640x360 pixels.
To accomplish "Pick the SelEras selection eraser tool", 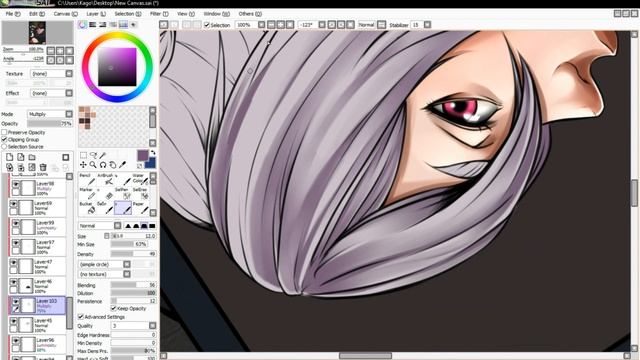I will 140,193.
